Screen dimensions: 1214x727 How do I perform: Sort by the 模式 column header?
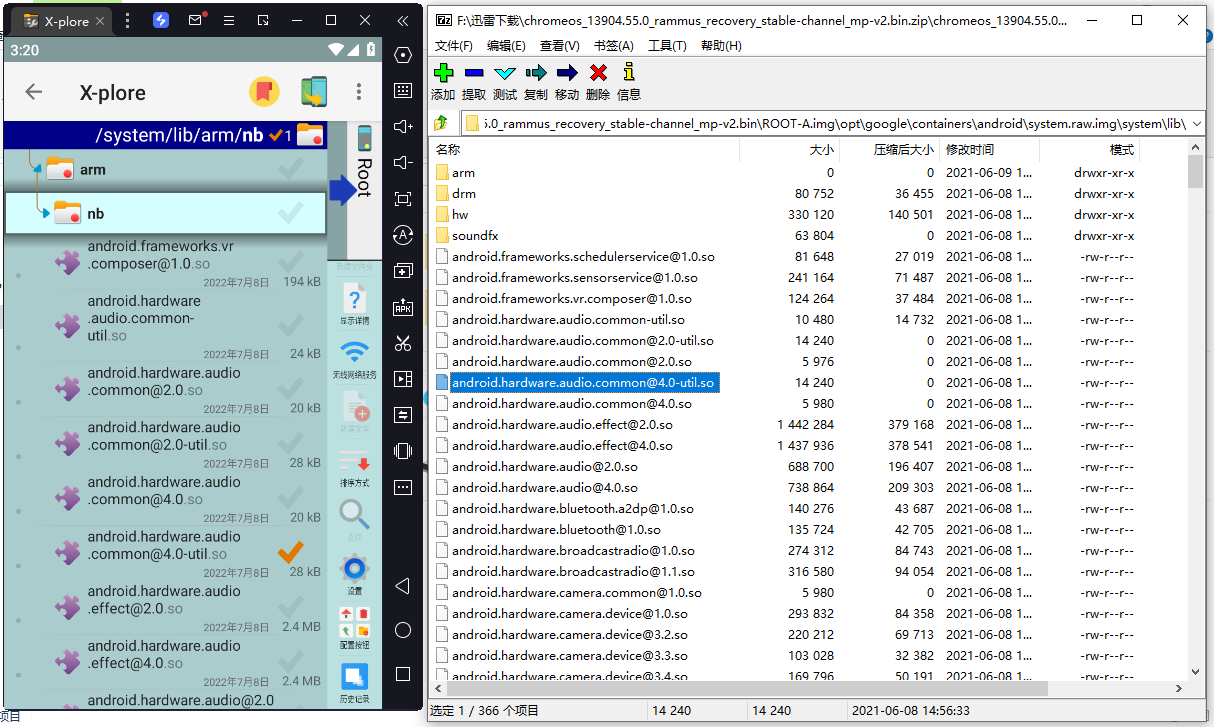[1089, 150]
